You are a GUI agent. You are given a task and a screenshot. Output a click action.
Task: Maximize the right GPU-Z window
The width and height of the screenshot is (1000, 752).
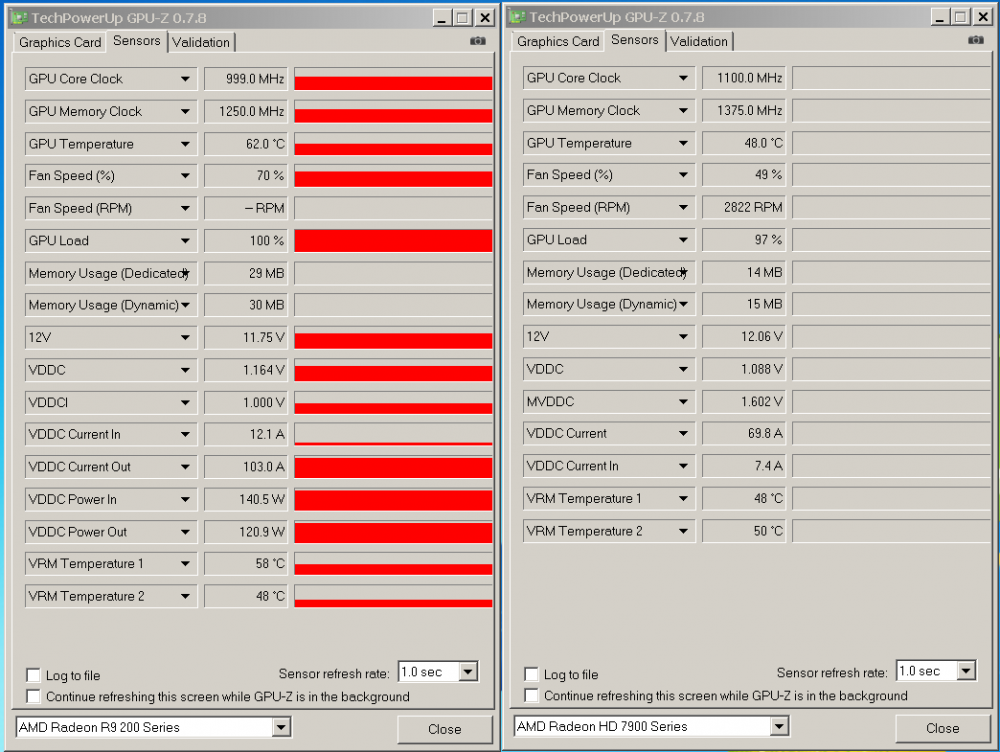pos(960,17)
